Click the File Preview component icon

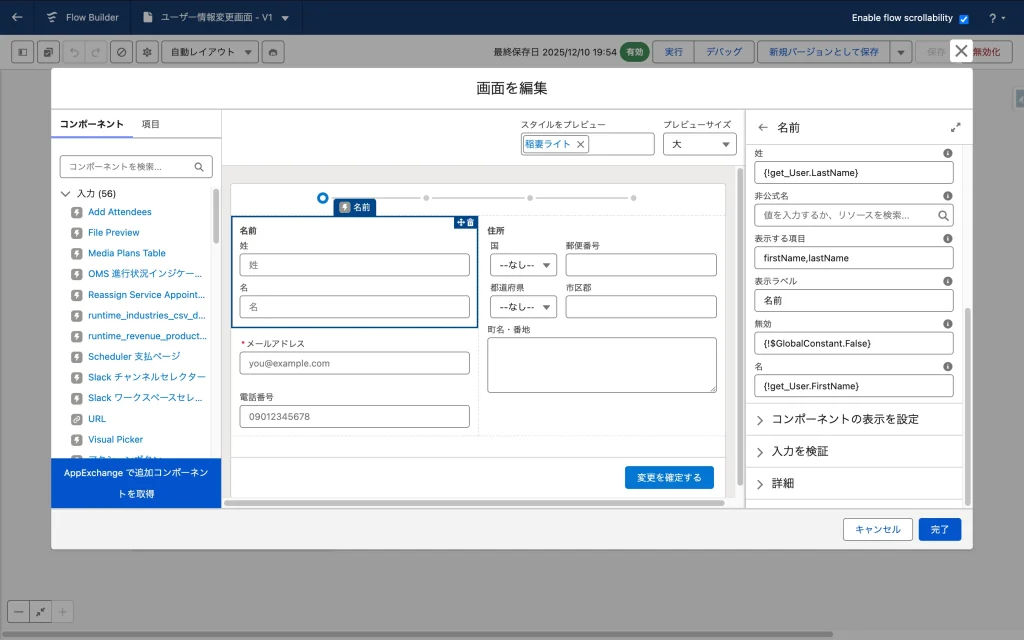77,233
